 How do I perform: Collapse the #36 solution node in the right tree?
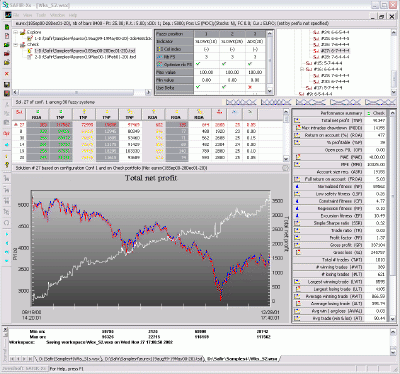point(302,69)
